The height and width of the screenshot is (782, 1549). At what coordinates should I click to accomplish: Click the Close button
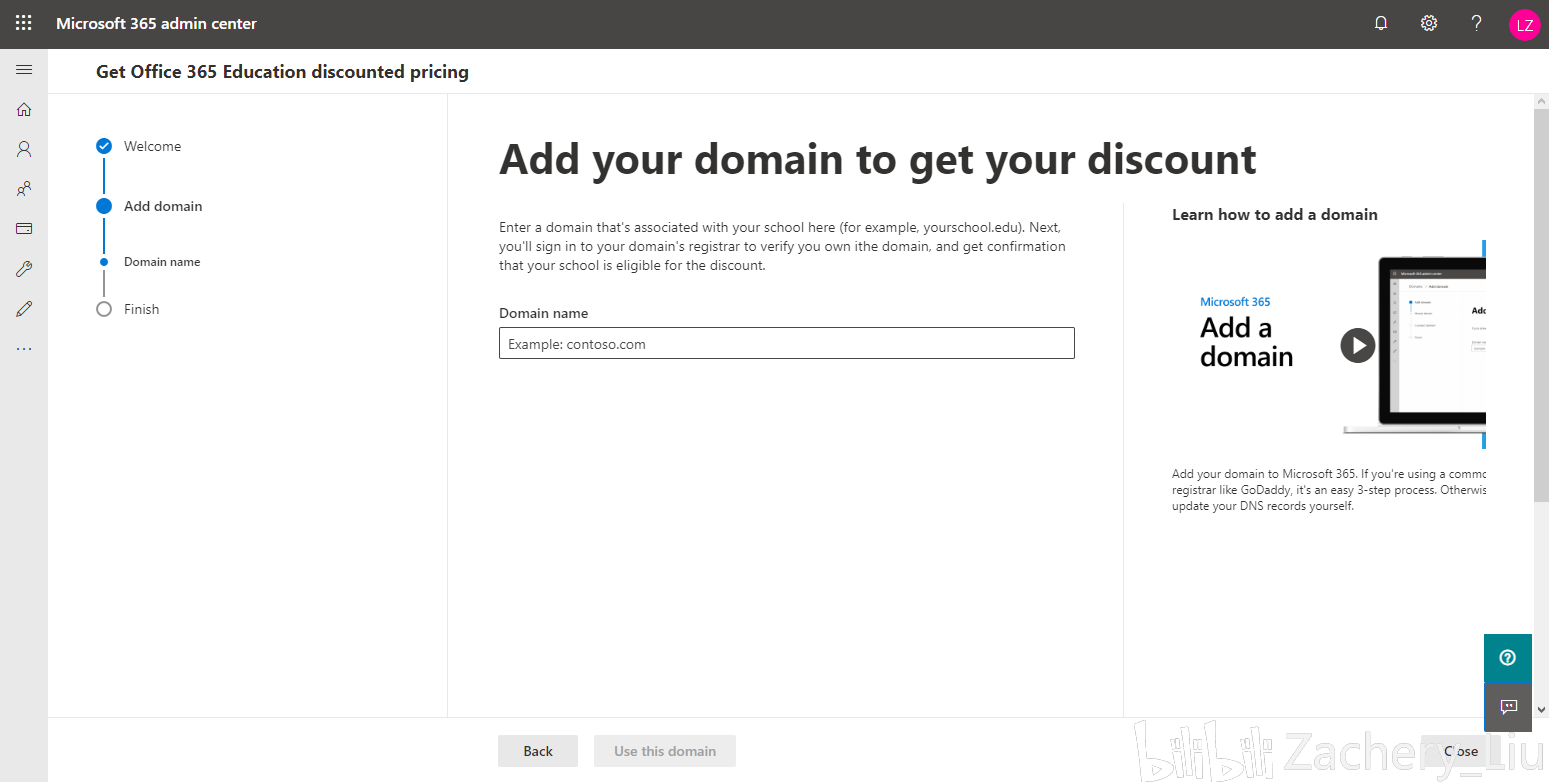click(1461, 751)
